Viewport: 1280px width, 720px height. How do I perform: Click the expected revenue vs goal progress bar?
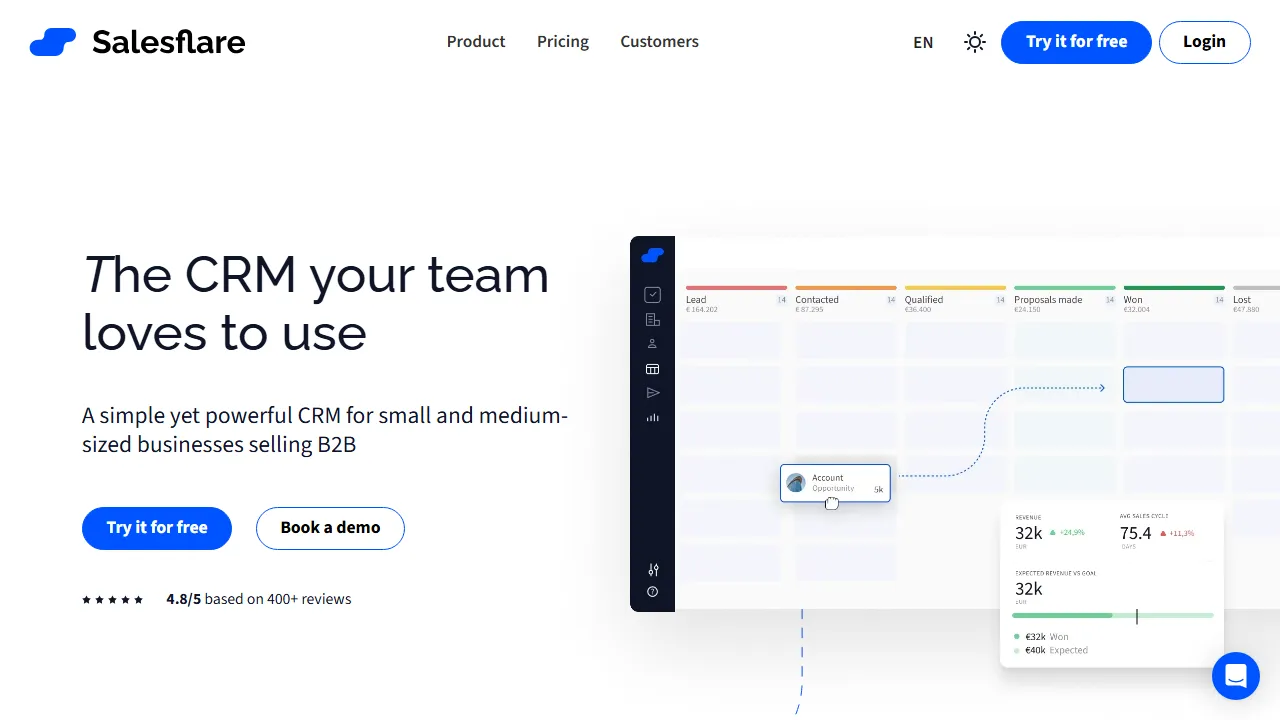(1113, 616)
